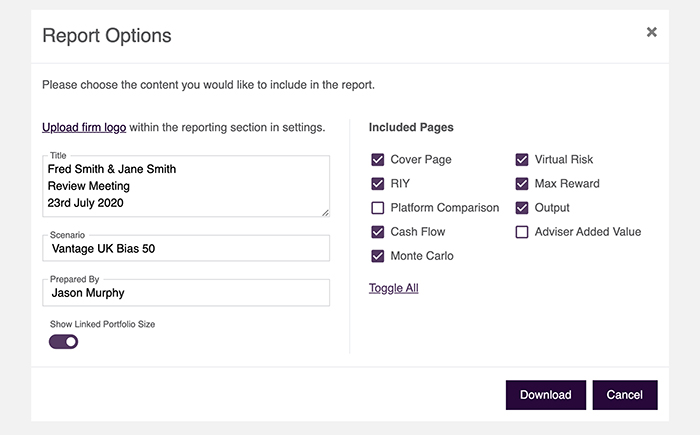Enable the Adviser Added Value checkbox
The width and height of the screenshot is (700, 435).
pyautogui.click(x=522, y=232)
